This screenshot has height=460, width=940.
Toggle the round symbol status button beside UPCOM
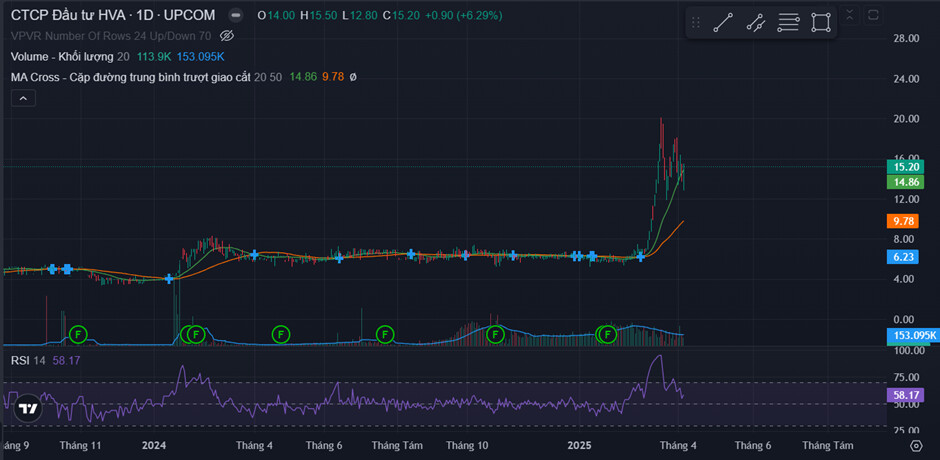(234, 16)
